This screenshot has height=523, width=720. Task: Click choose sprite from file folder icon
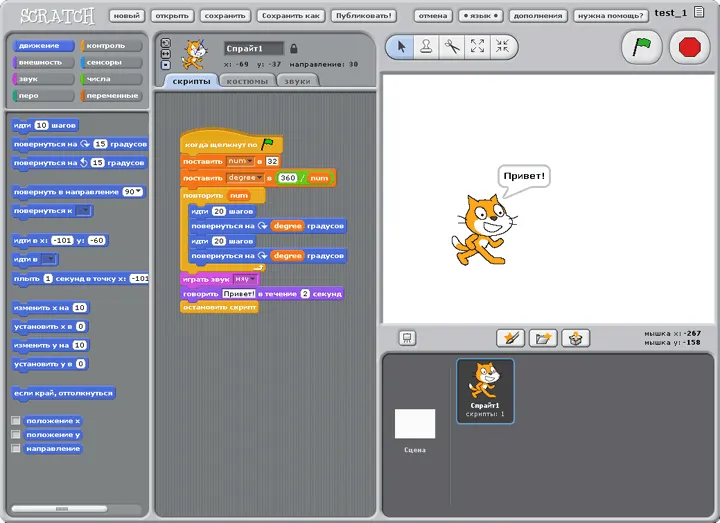[x=543, y=338]
